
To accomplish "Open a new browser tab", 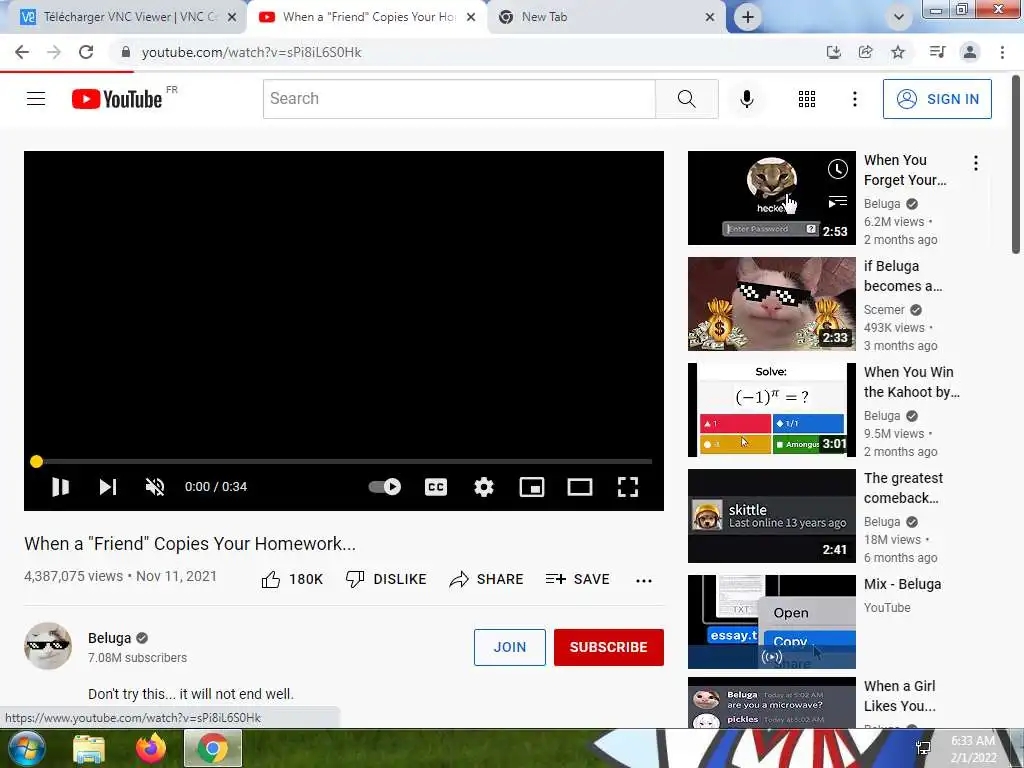I will coord(748,18).
